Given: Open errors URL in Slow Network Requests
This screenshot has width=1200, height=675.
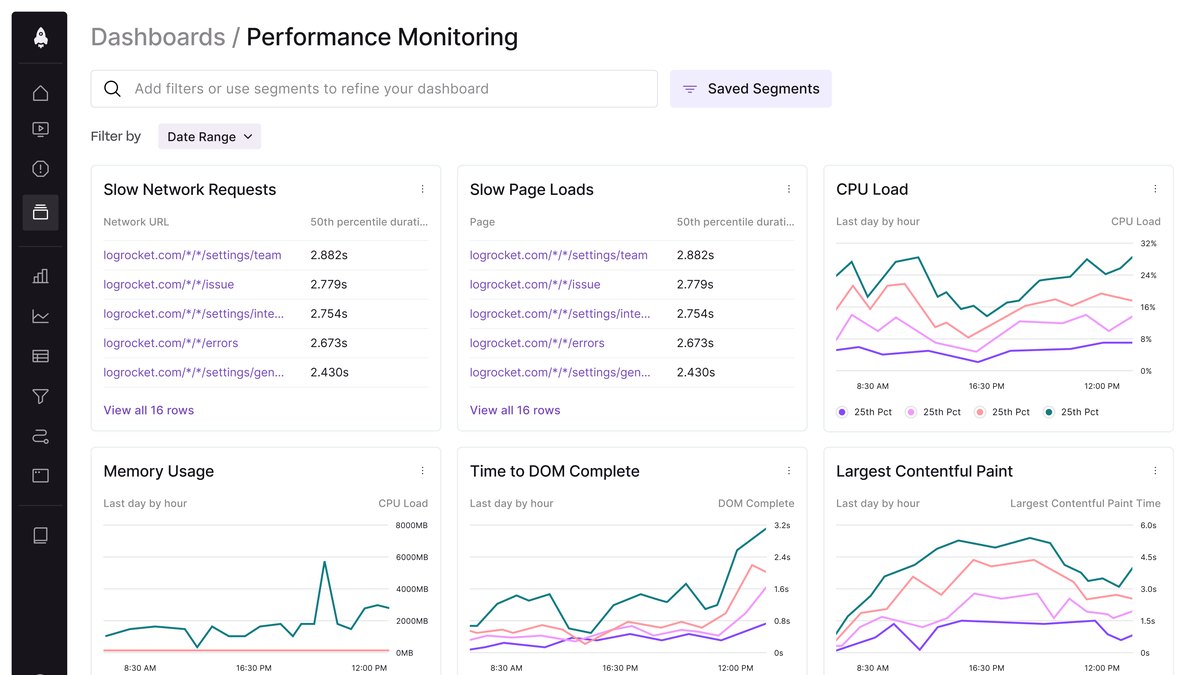Looking at the screenshot, I should pos(171,343).
